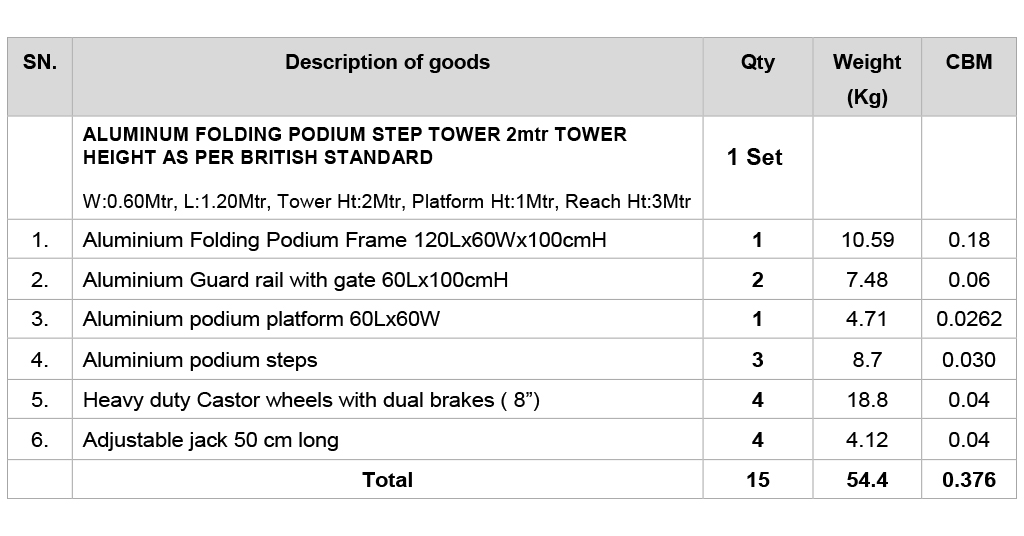Select the CBM column header
The width and height of the screenshot is (1024, 536).
point(969,77)
